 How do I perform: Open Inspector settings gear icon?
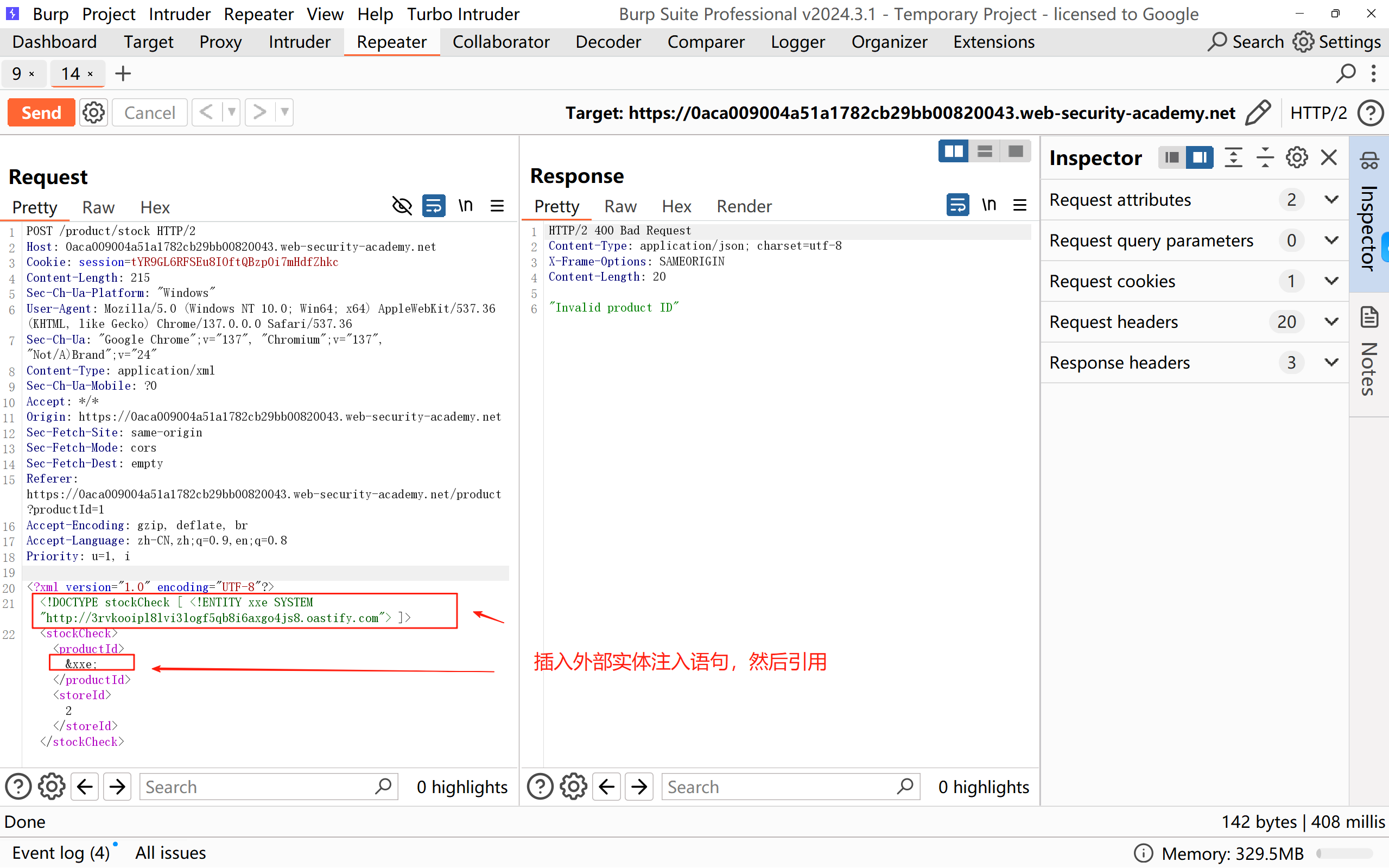click(x=1297, y=157)
